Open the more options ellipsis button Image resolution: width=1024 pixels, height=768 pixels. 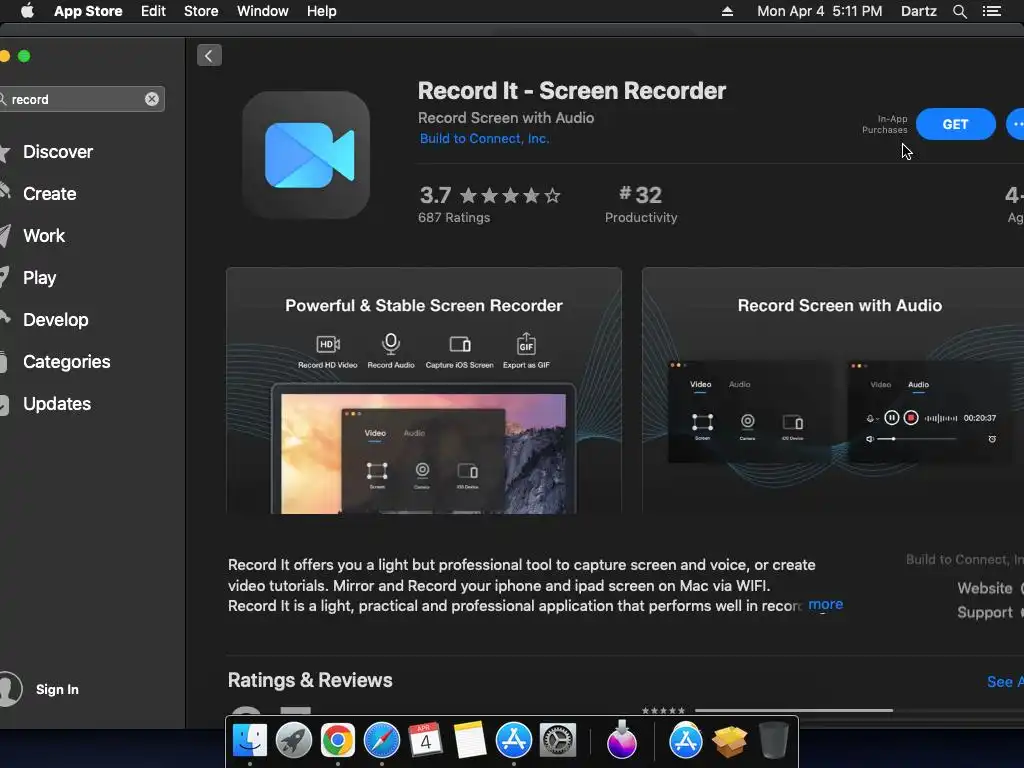pyautogui.click(x=1016, y=124)
